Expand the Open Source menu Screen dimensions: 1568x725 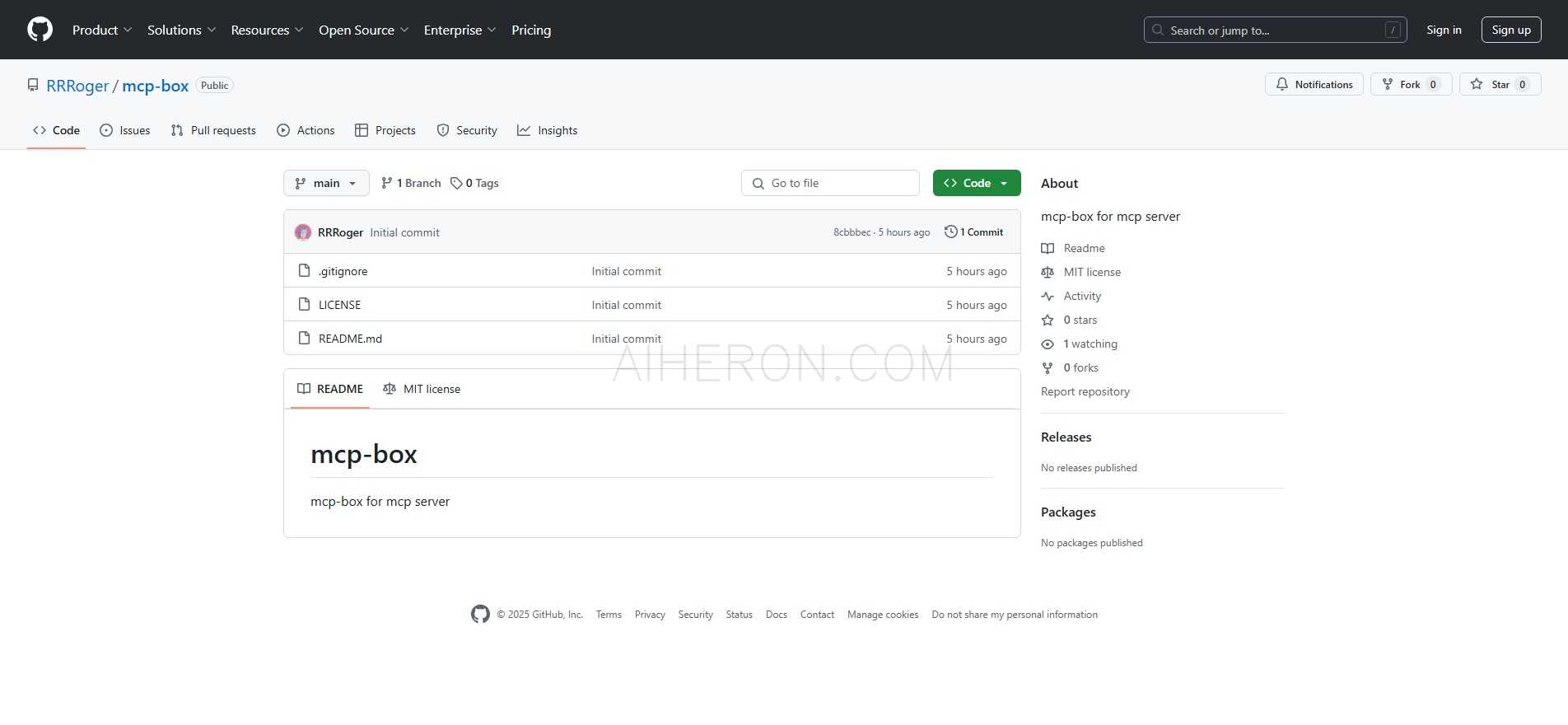363,30
